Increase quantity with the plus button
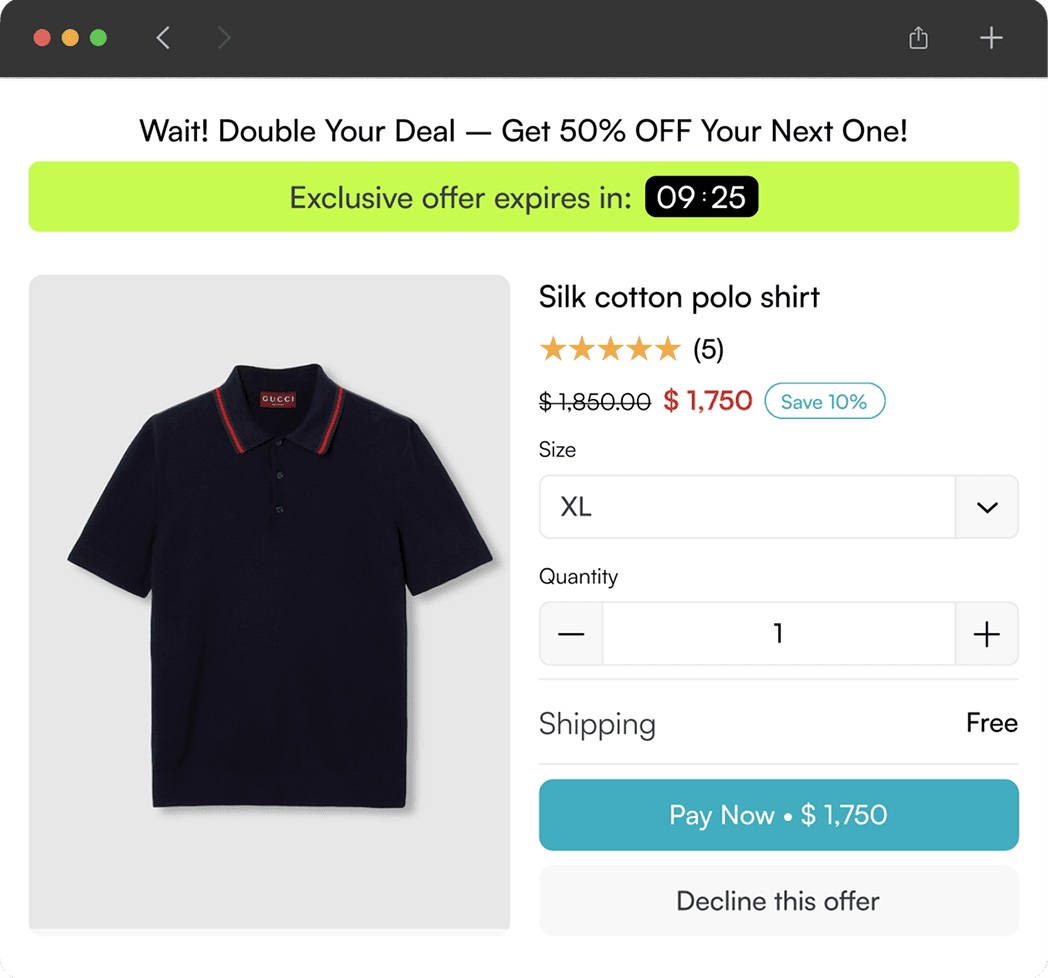This screenshot has height=978, width=1048. [986, 634]
